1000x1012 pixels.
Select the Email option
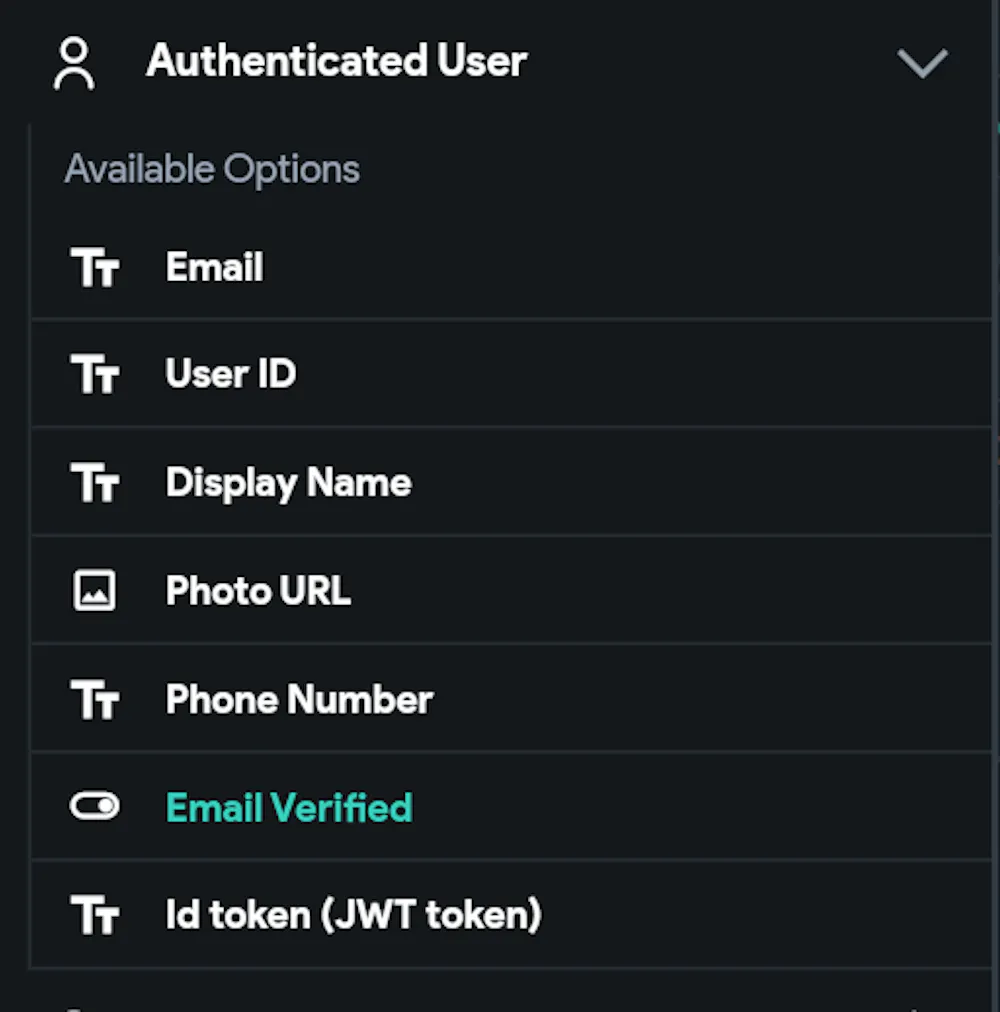(215, 268)
